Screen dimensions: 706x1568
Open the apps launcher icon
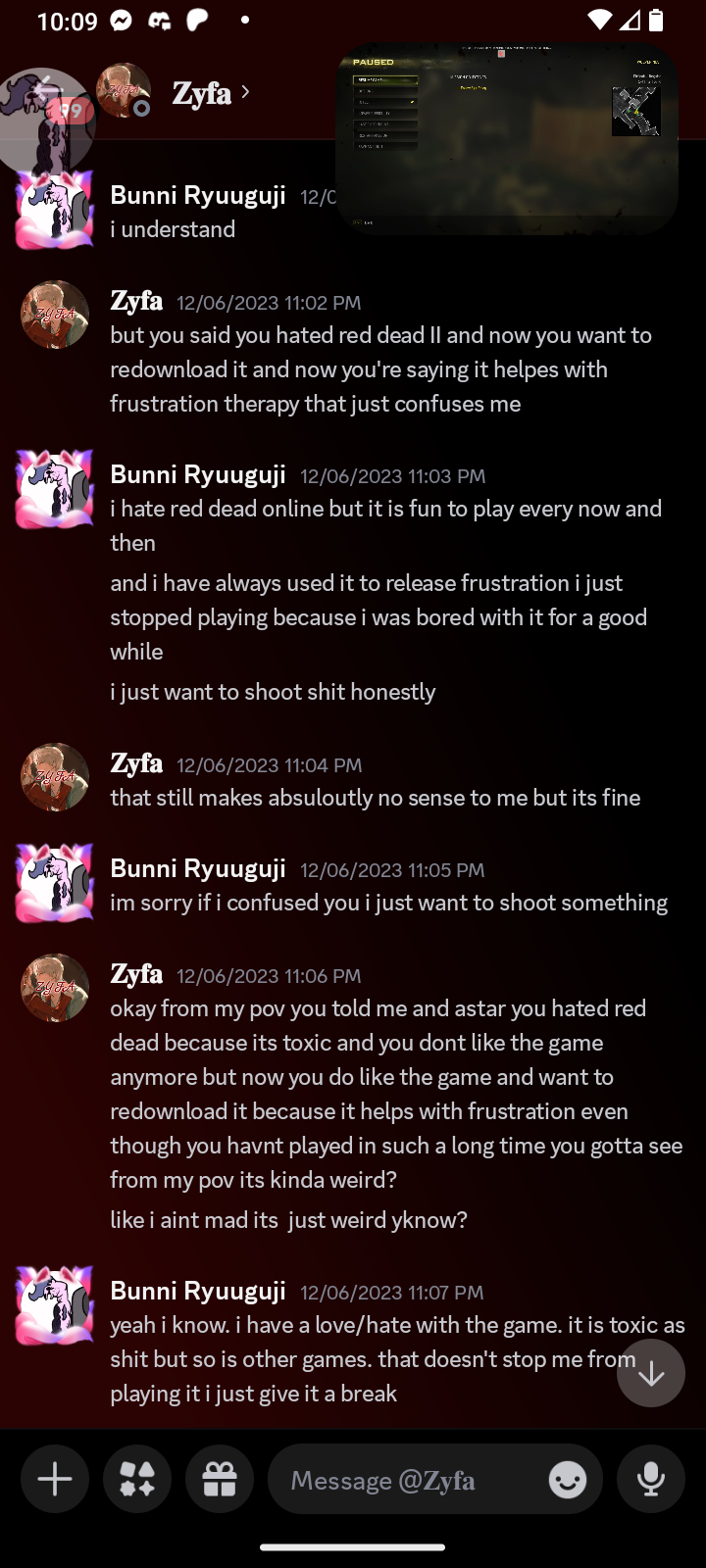pyautogui.click(x=137, y=1479)
